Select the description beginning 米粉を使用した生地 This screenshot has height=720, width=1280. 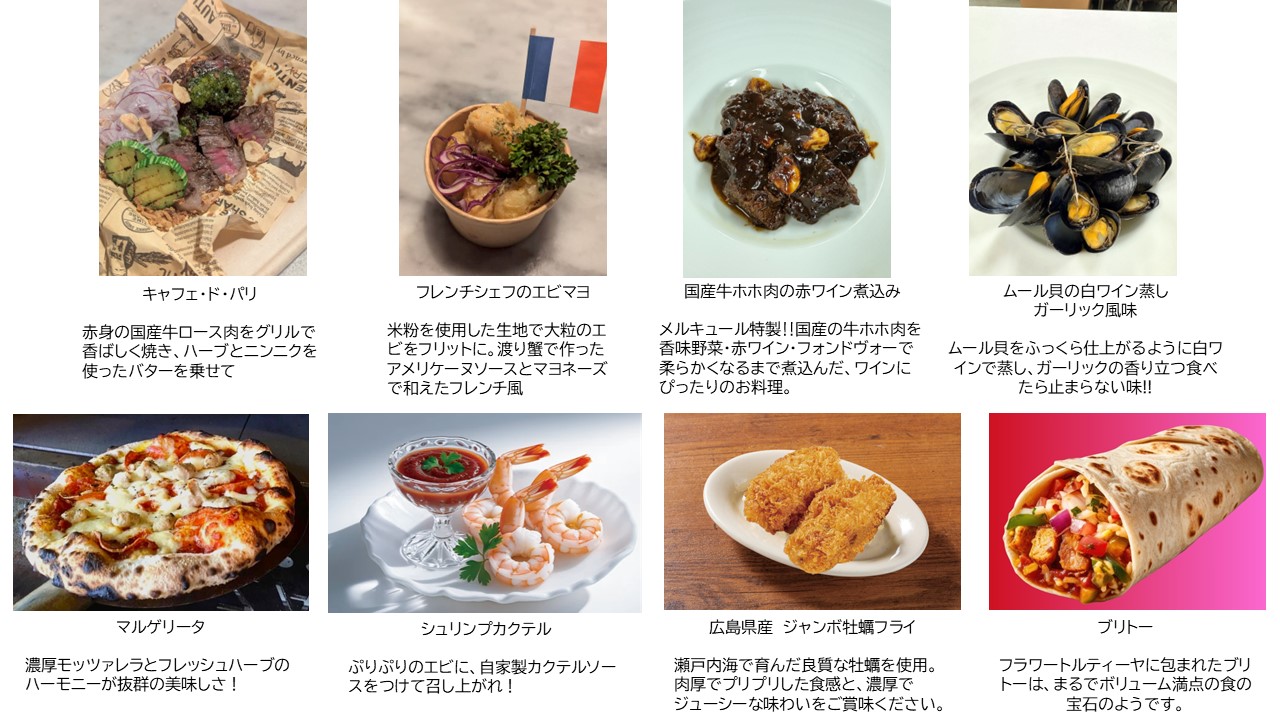coord(497,359)
